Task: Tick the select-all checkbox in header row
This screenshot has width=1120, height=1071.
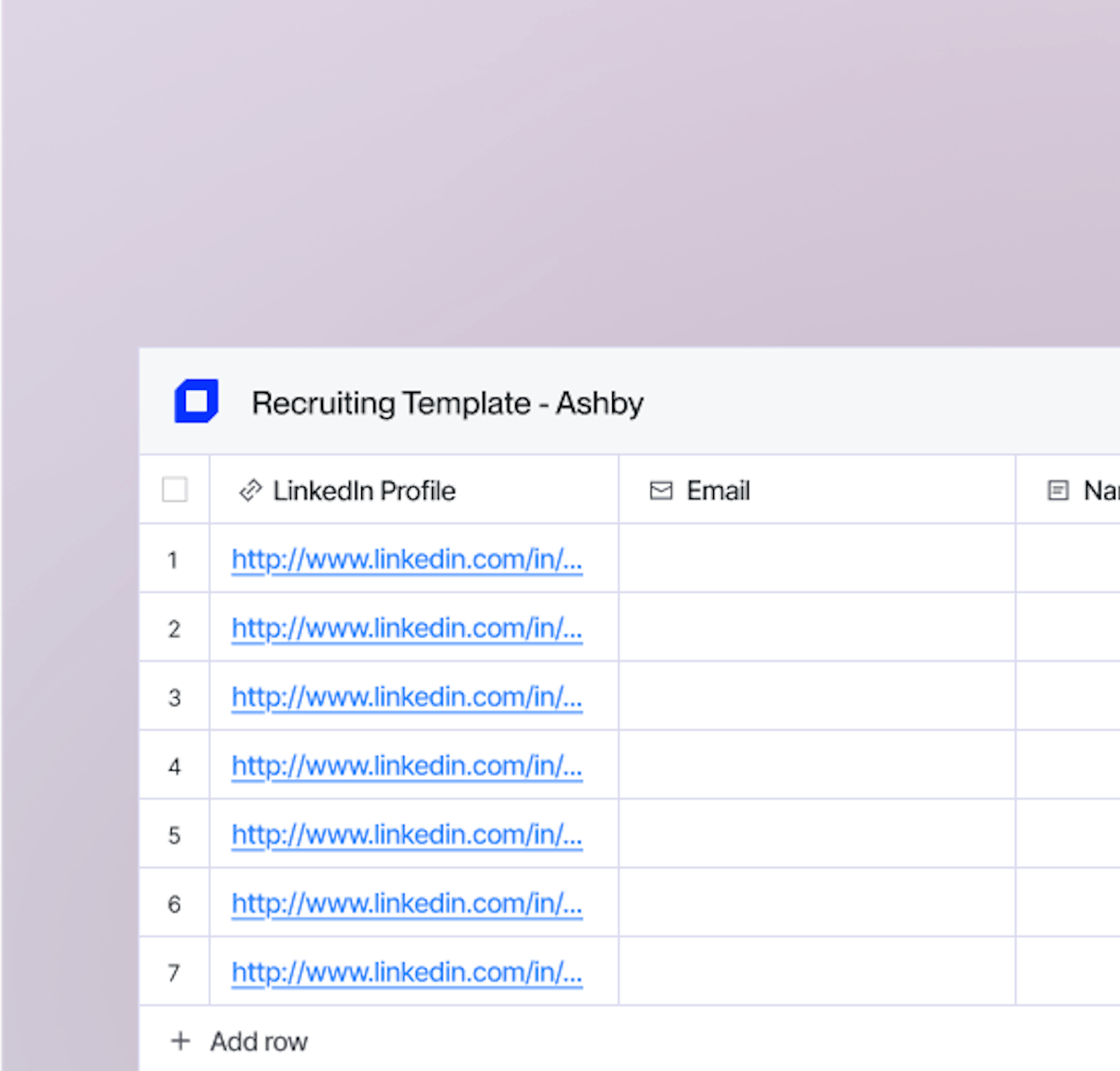Action: 175,490
